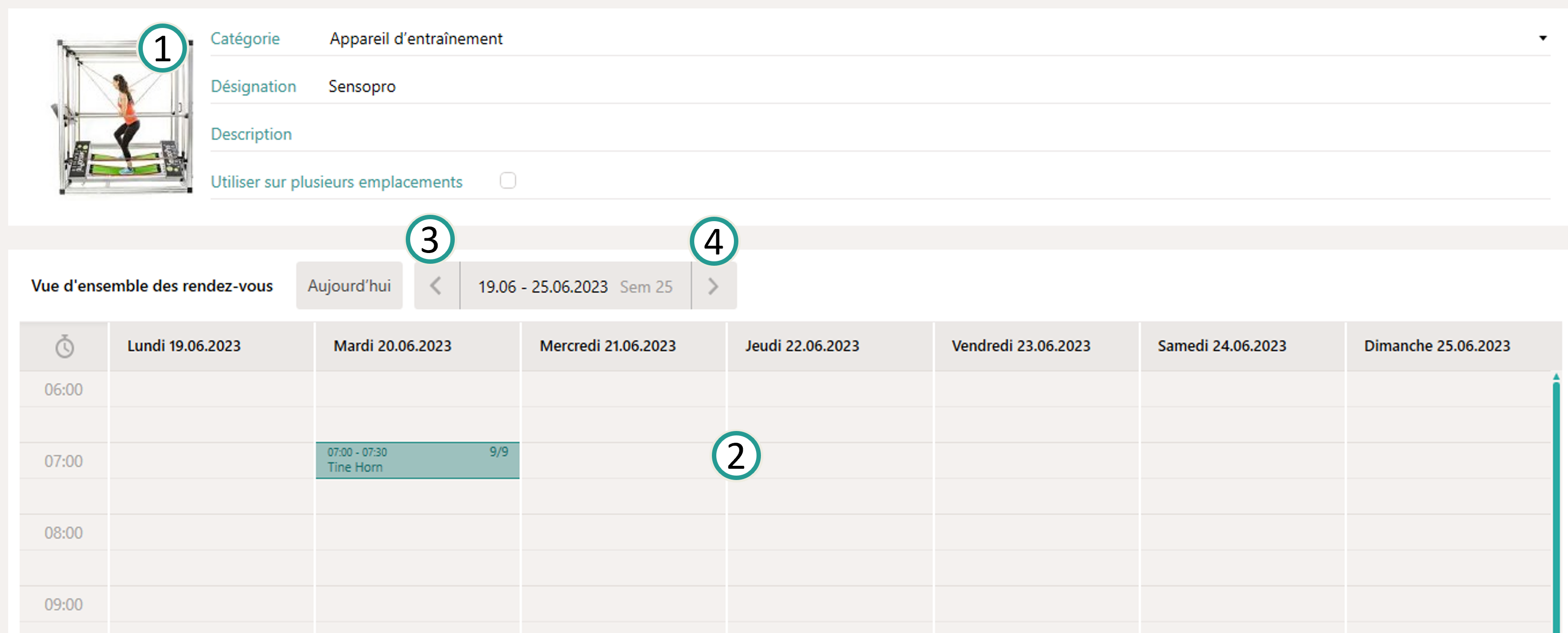1568x633 pixels.
Task: Select the Mercredi 21.06.2023 column header
Action: (607, 346)
